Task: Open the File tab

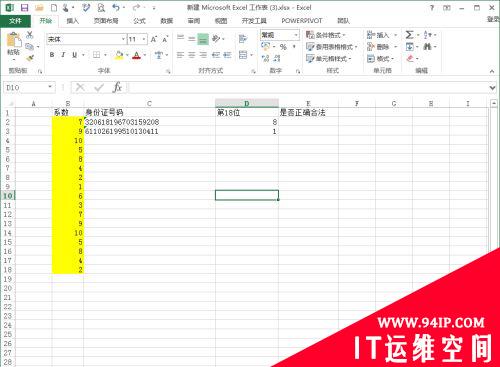Action: point(16,21)
